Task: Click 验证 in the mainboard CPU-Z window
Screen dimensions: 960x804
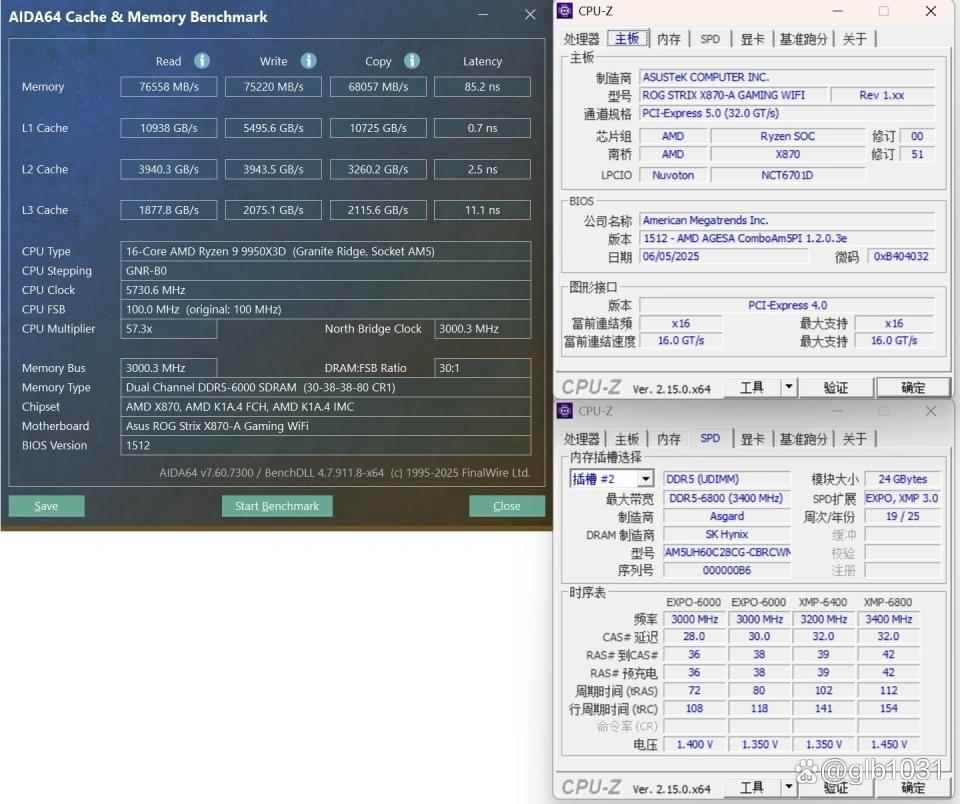Action: 836,387
